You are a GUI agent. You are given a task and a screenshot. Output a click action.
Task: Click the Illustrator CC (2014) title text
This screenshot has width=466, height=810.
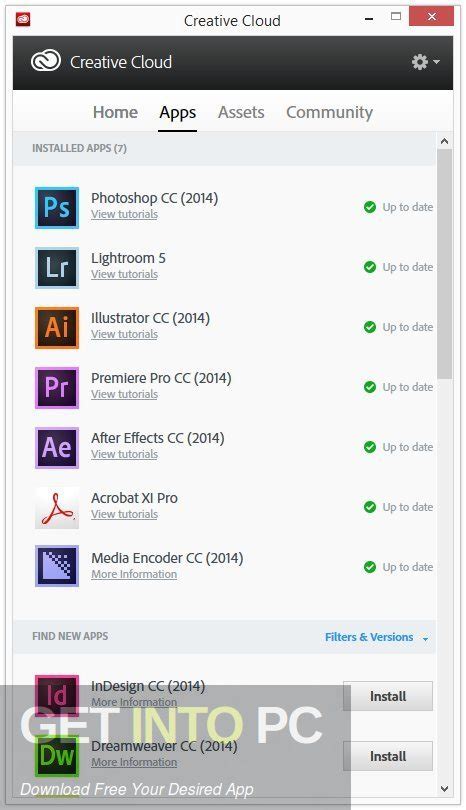point(150,318)
